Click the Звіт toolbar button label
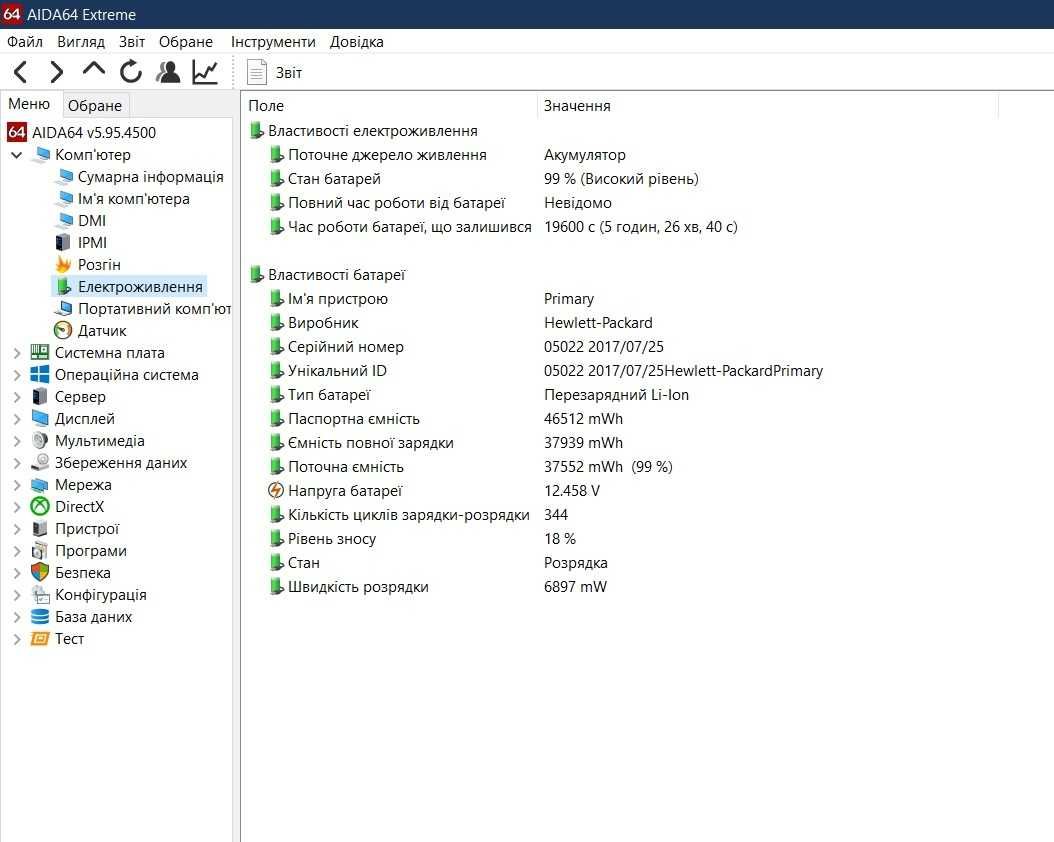This screenshot has width=1054, height=842. pyautogui.click(x=288, y=73)
